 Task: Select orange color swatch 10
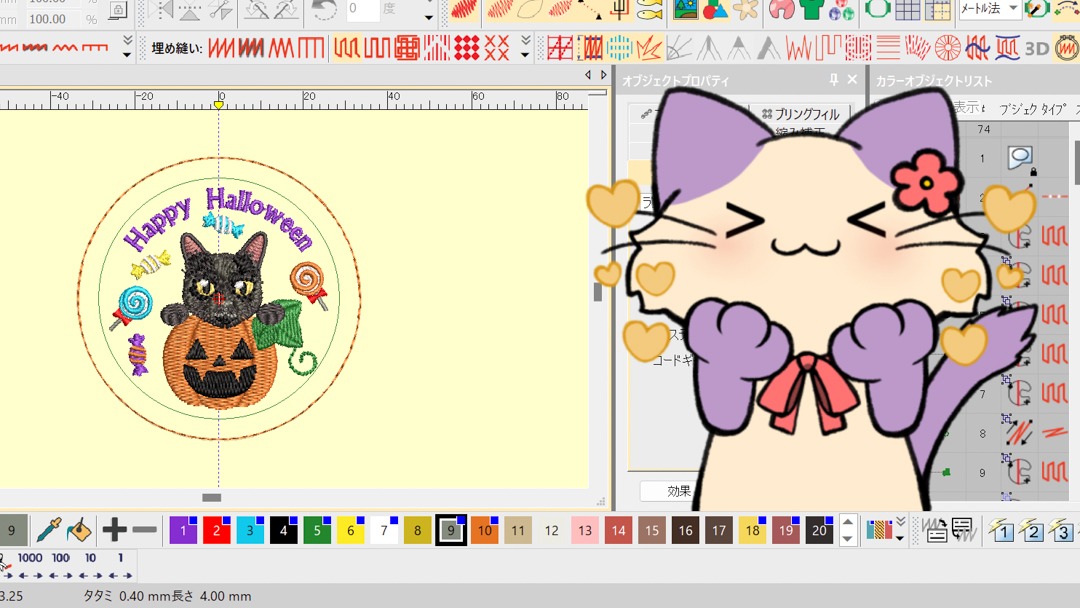point(485,530)
